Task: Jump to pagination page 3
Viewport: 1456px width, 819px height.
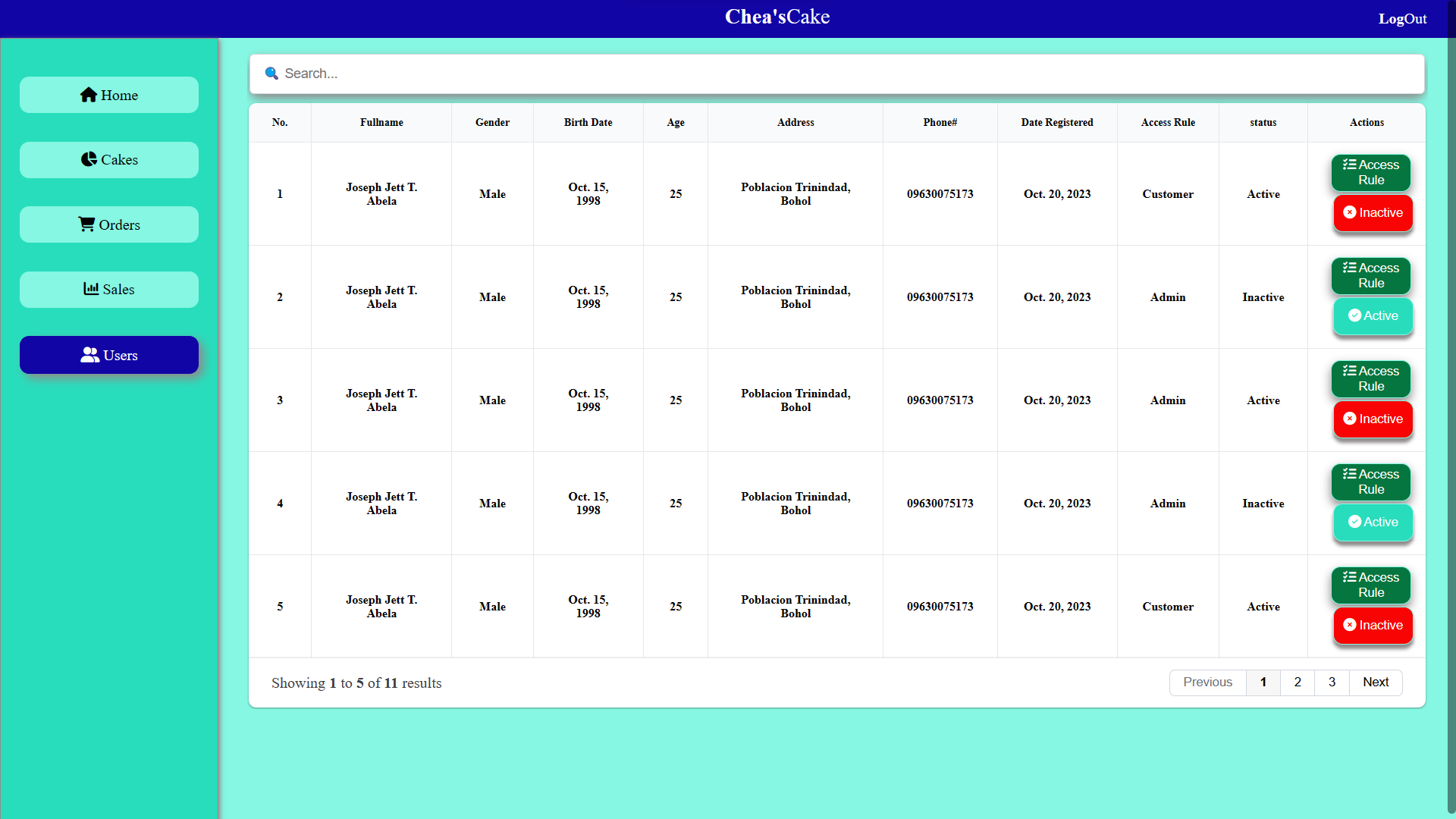Action: [1332, 682]
